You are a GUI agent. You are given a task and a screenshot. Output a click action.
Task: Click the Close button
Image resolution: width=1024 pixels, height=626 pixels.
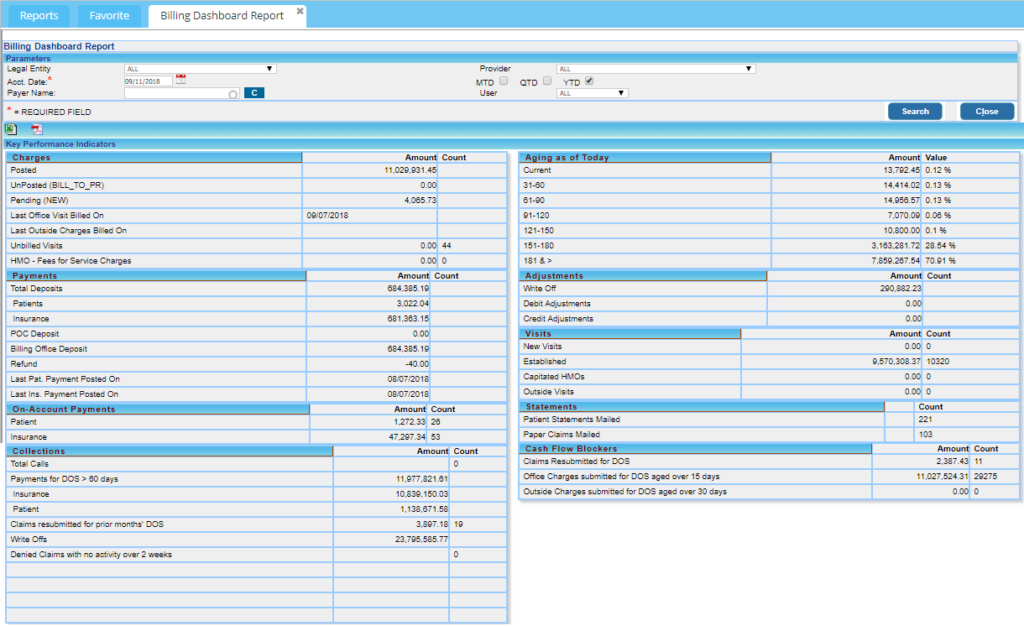[x=986, y=112]
